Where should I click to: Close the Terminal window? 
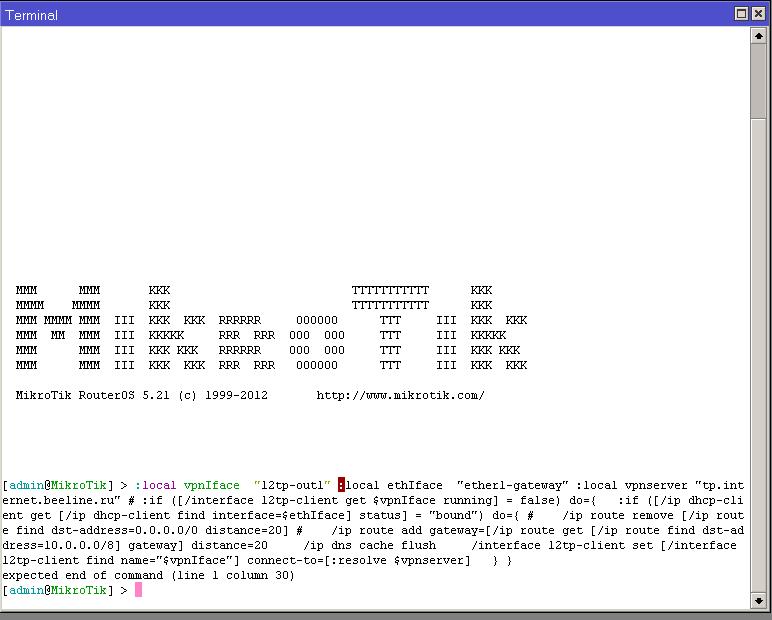759,13
